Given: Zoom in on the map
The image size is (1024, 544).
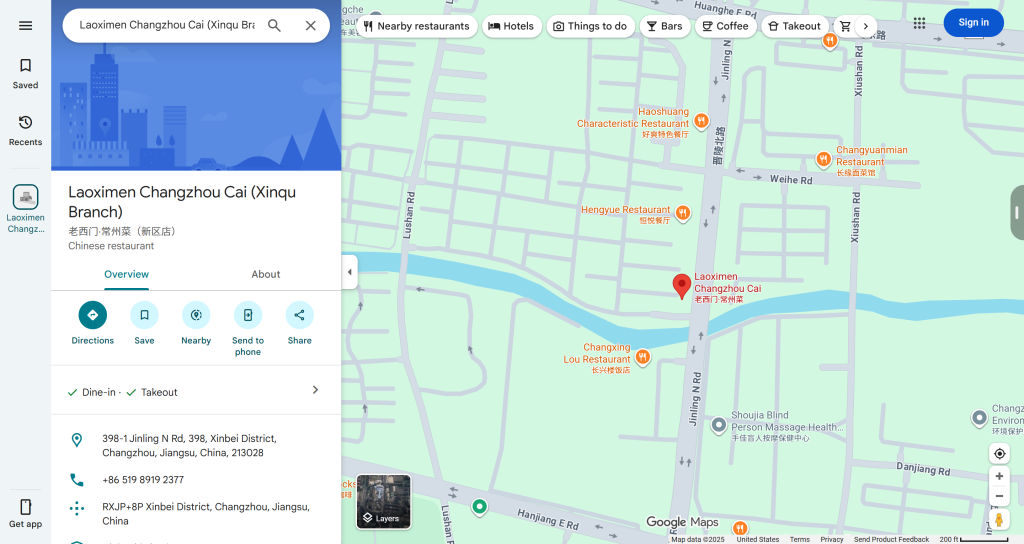Looking at the screenshot, I should 999,477.
